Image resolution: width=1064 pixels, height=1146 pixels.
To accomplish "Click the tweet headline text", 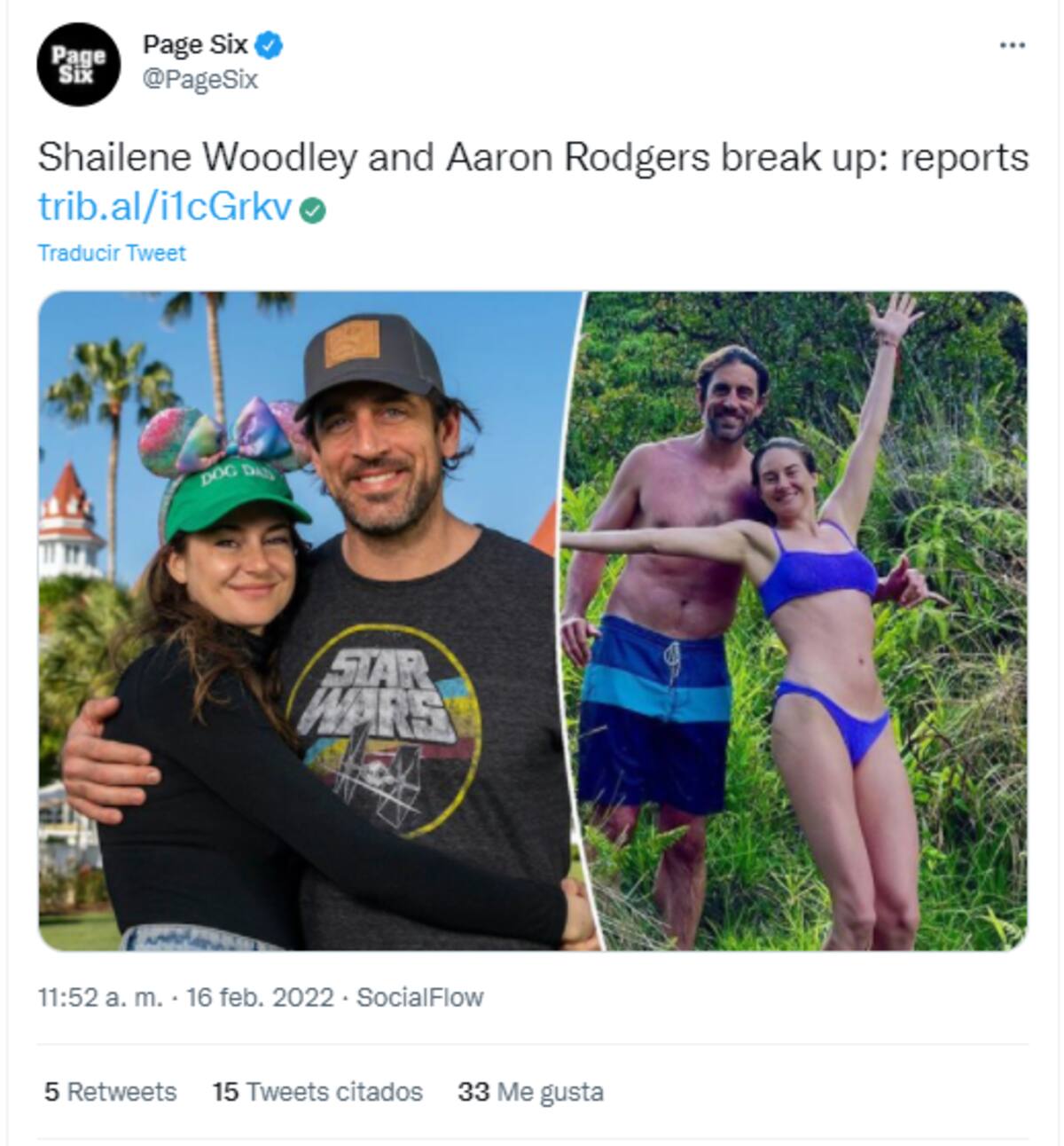I will (x=532, y=158).
